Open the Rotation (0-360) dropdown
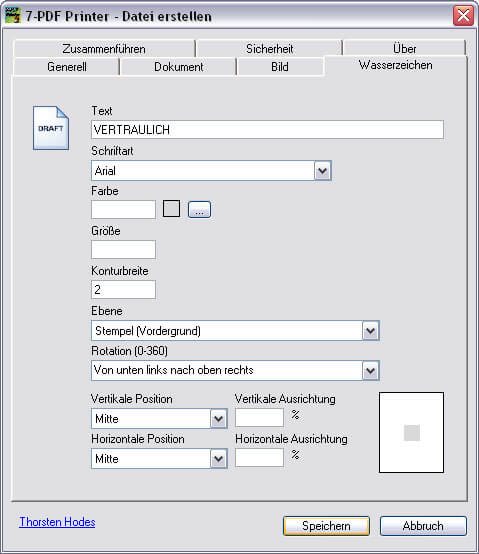The width and height of the screenshot is (479, 554). (235, 371)
